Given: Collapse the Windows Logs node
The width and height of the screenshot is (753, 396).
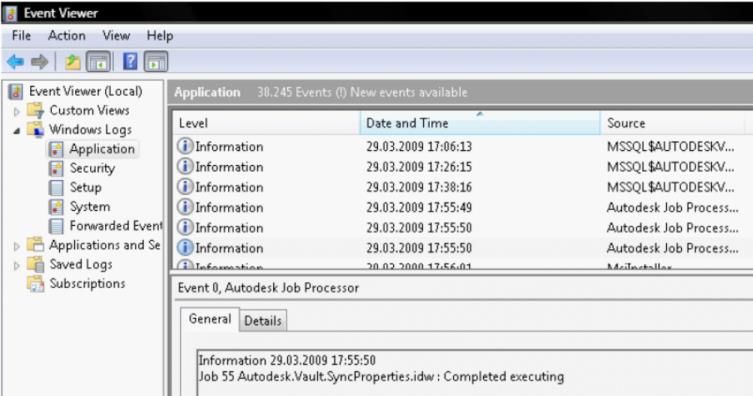Looking at the screenshot, I should (x=17, y=131).
